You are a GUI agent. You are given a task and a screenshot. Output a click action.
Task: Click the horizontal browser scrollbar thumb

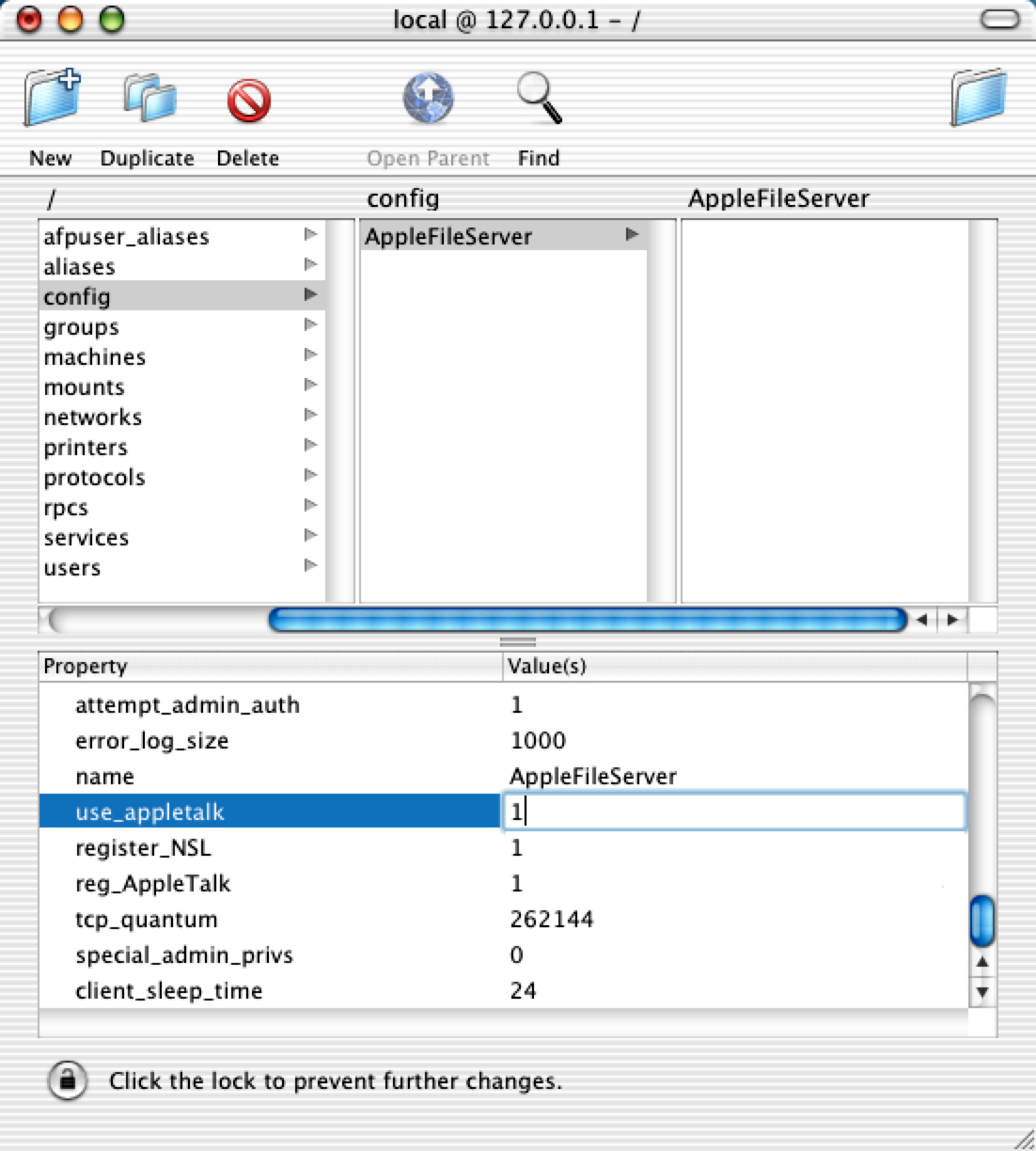click(x=588, y=619)
